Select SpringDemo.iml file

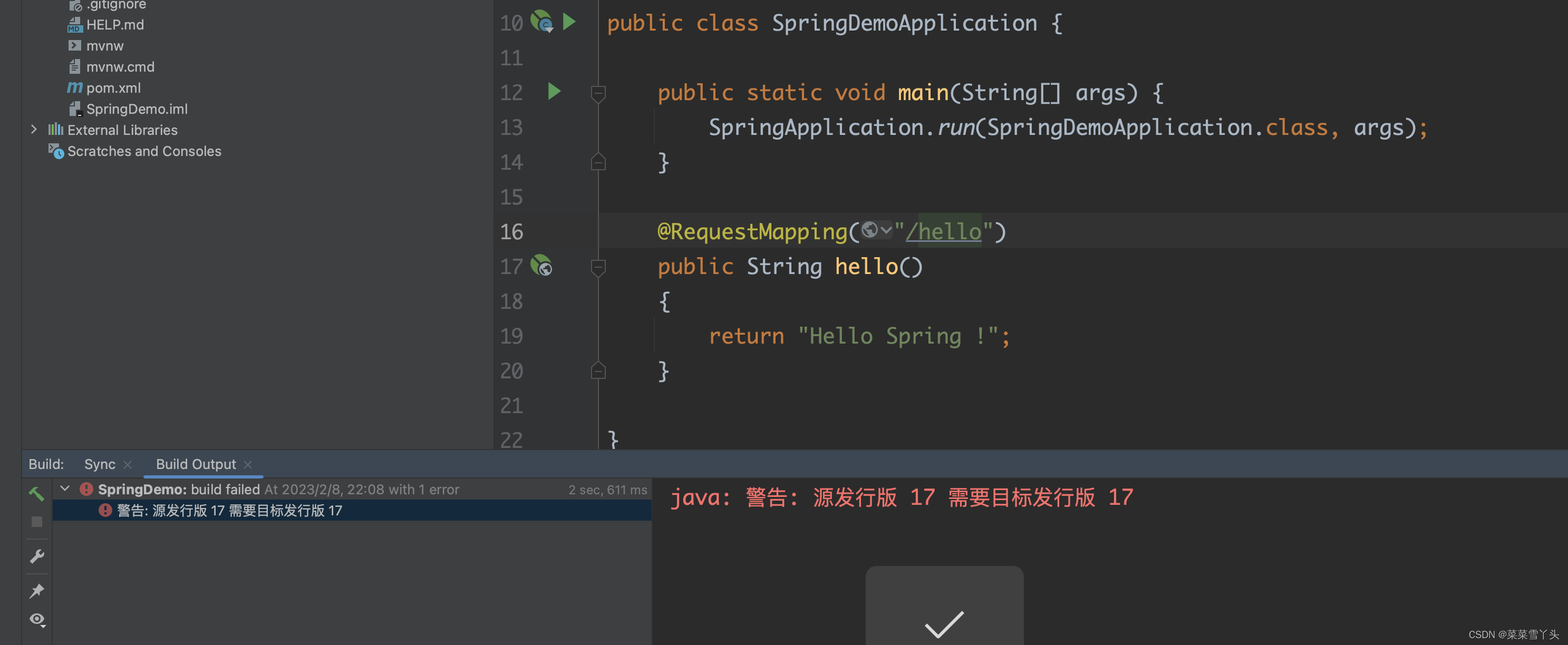point(137,109)
